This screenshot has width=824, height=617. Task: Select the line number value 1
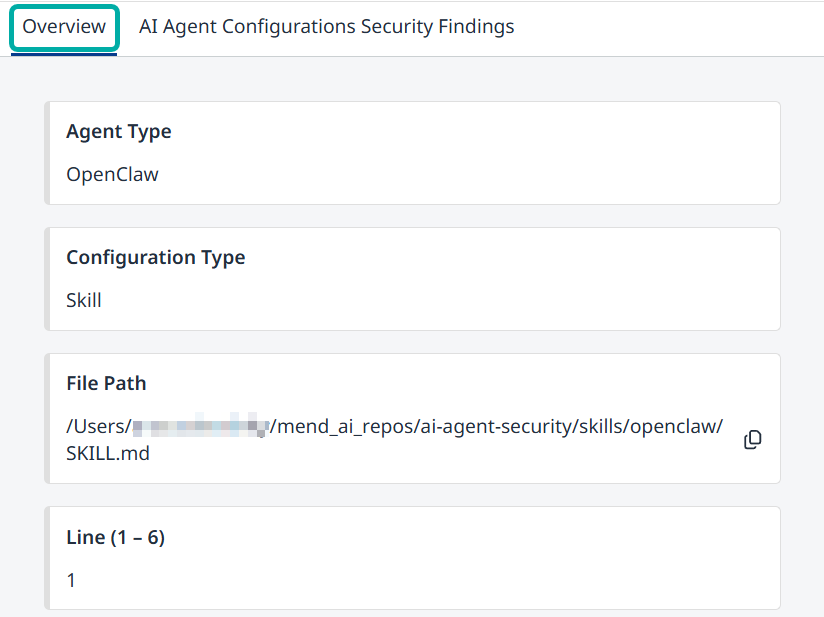(x=71, y=580)
